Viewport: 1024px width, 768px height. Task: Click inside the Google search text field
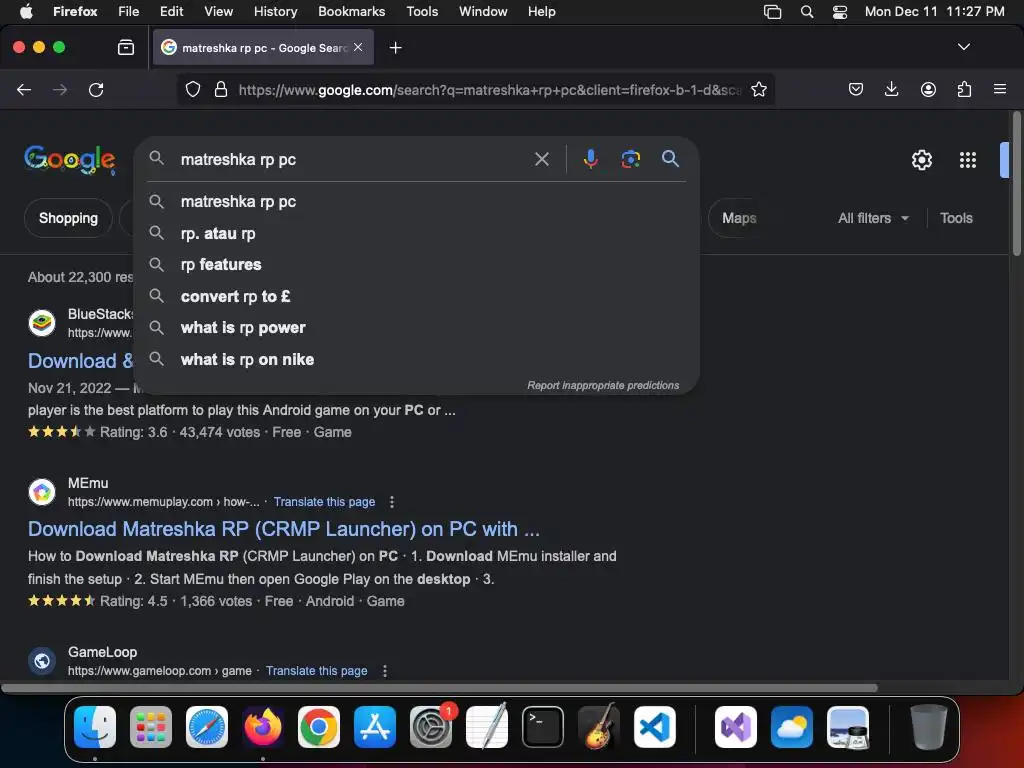click(x=353, y=159)
